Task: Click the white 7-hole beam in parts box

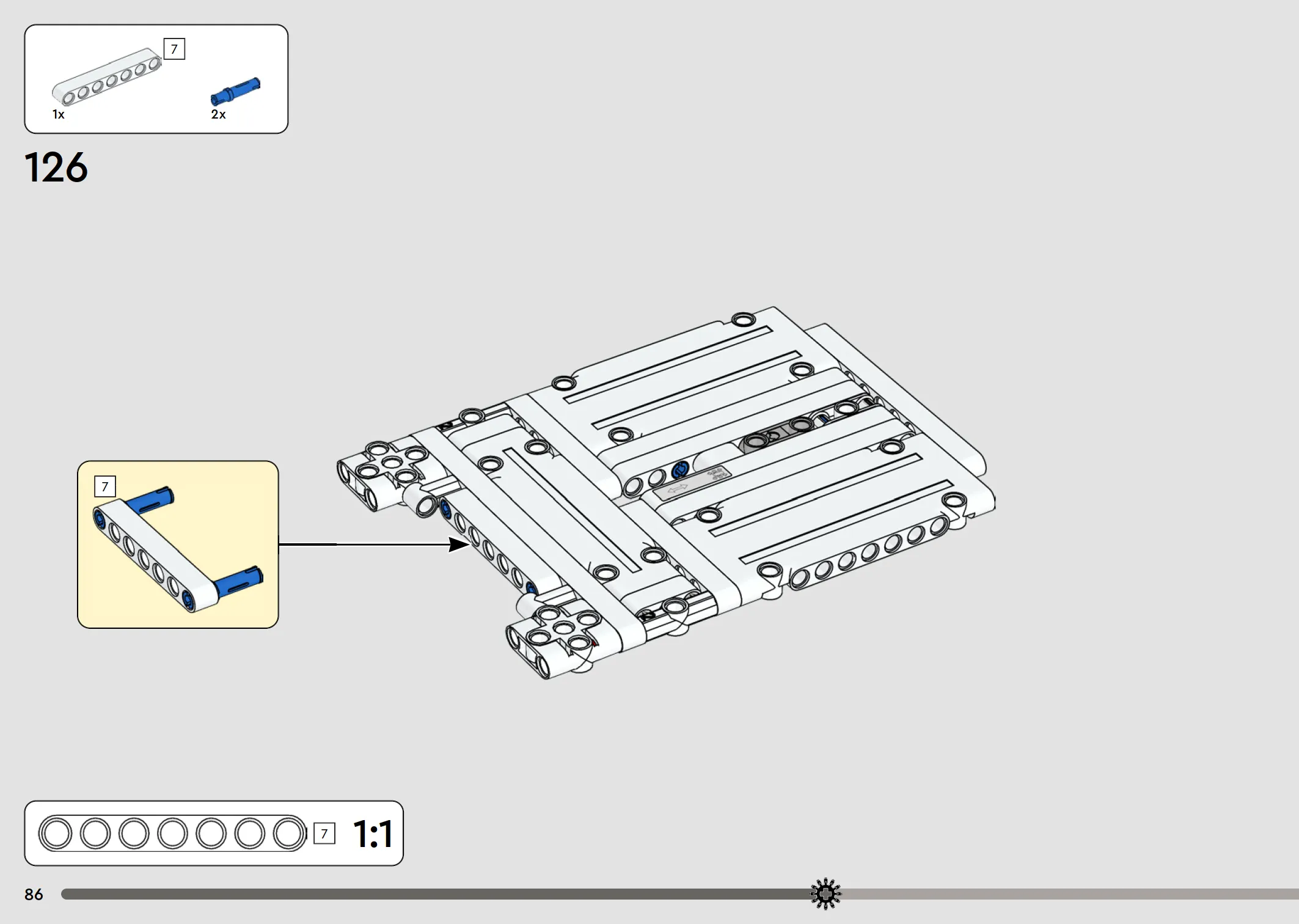Action: coord(107,76)
